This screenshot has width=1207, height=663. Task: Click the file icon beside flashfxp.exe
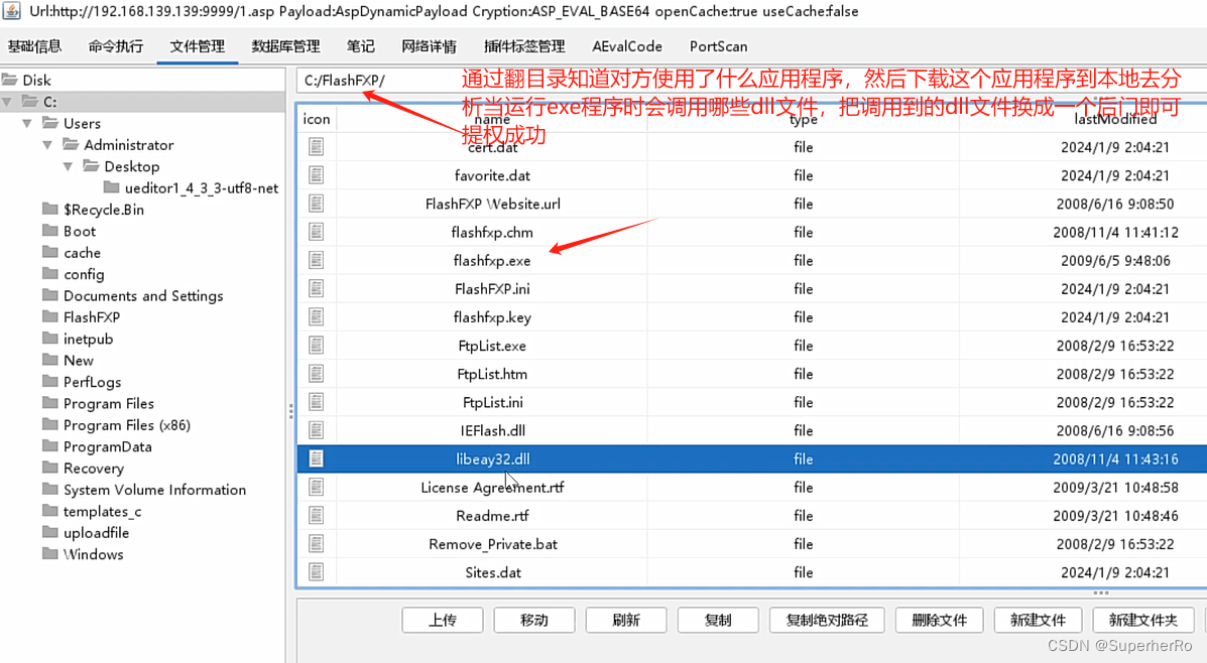(316, 261)
